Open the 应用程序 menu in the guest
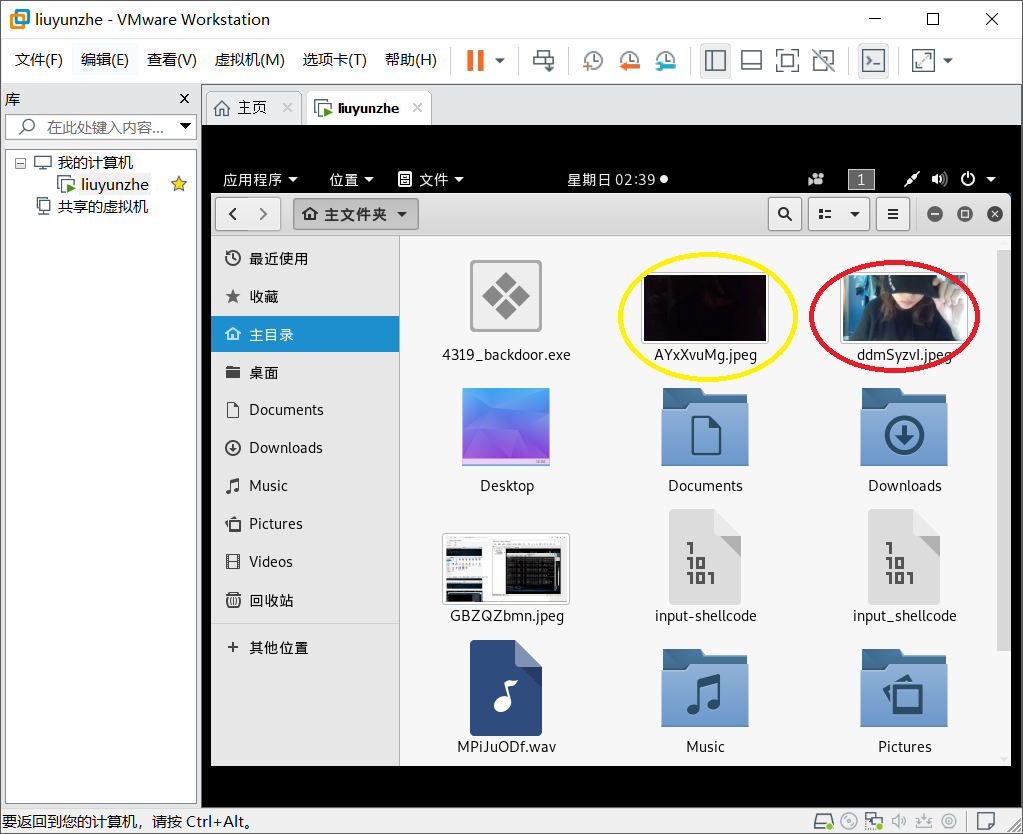 260,179
